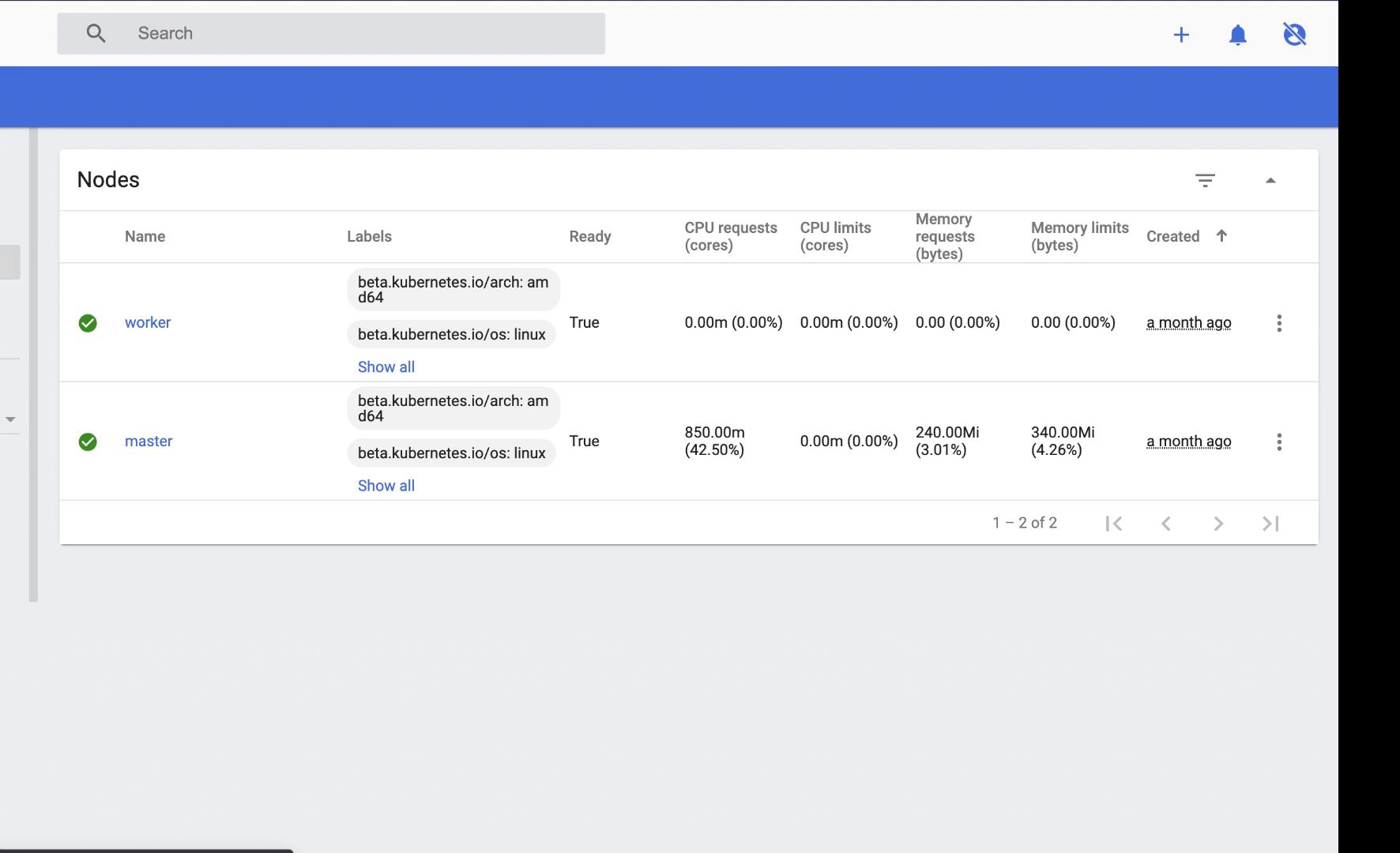This screenshot has width=1400, height=853.
Task: Go to first page of nodes
Action: click(1114, 523)
